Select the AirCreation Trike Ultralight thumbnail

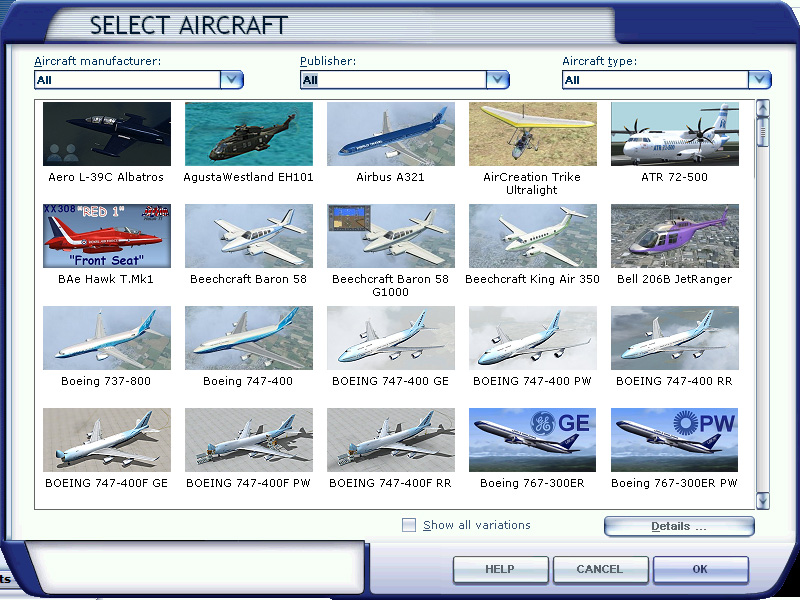pos(532,134)
